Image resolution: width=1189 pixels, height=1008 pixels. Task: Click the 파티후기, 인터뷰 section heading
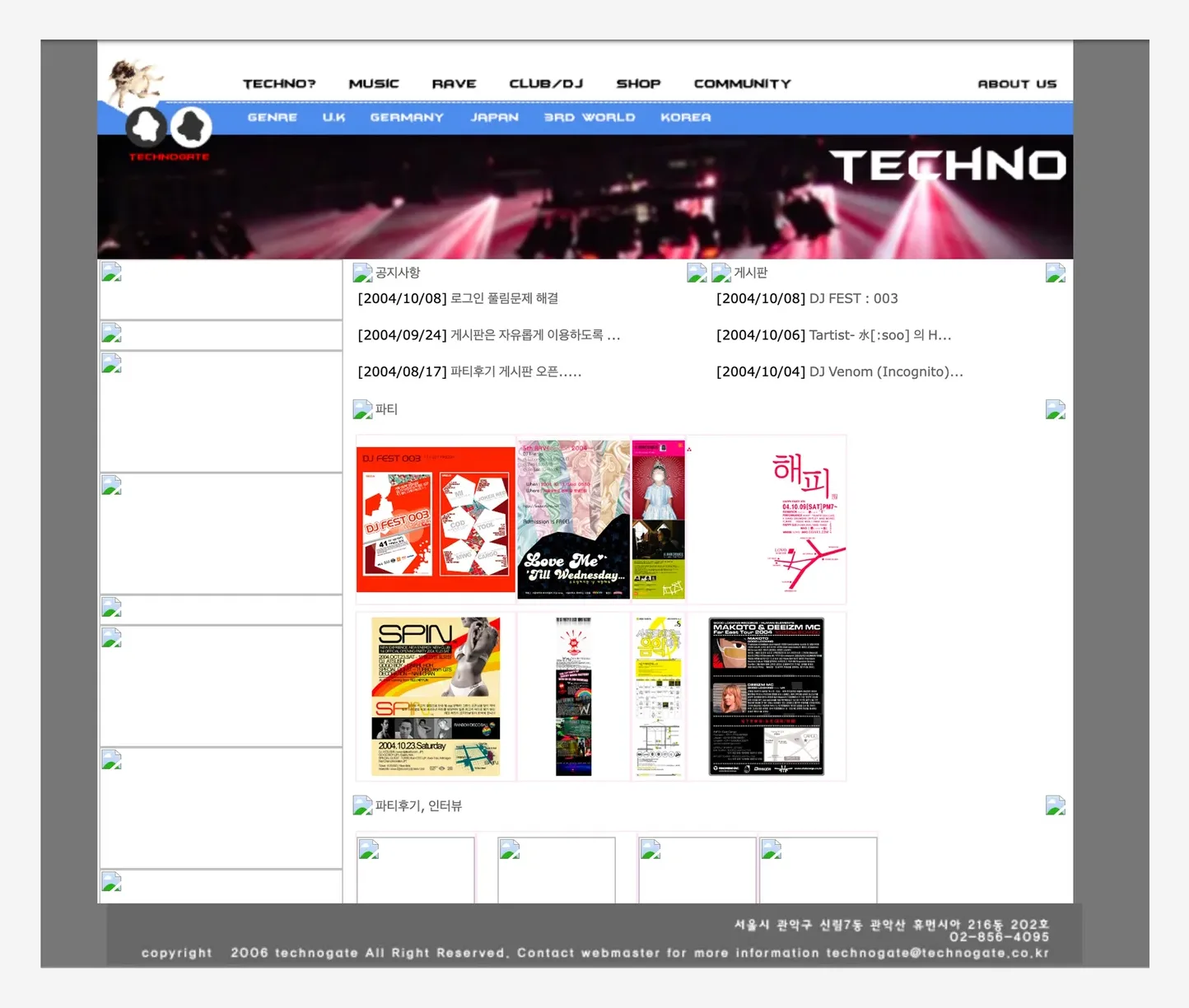[x=418, y=805]
